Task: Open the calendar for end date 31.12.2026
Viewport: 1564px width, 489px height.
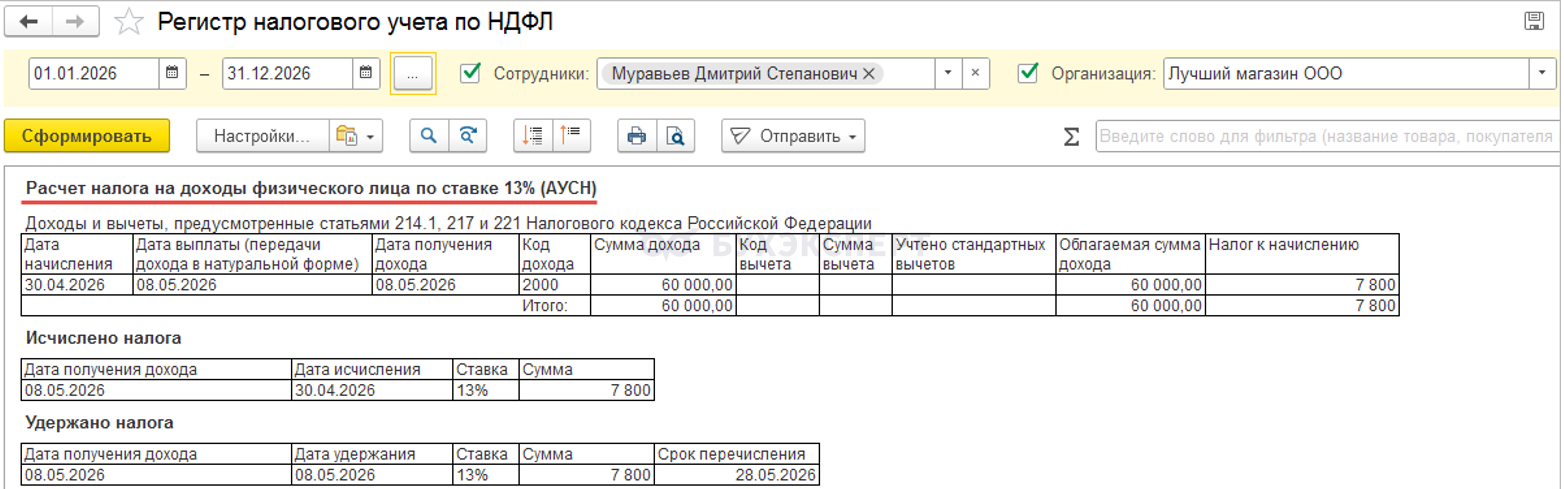Action: [366, 73]
